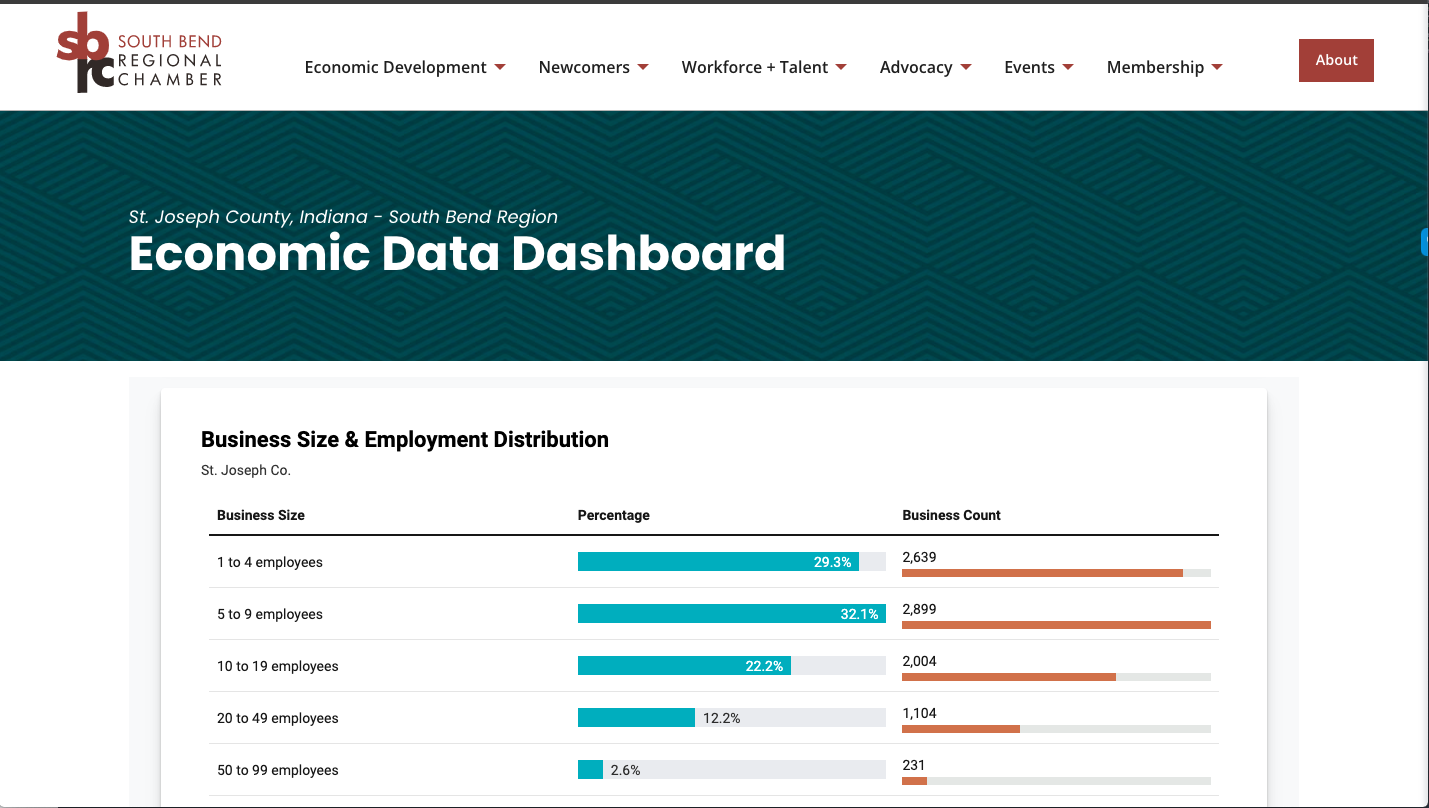This screenshot has width=1429, height=808.
Task: Click the 22.2% percentage bar
Action: click(684, 666)
